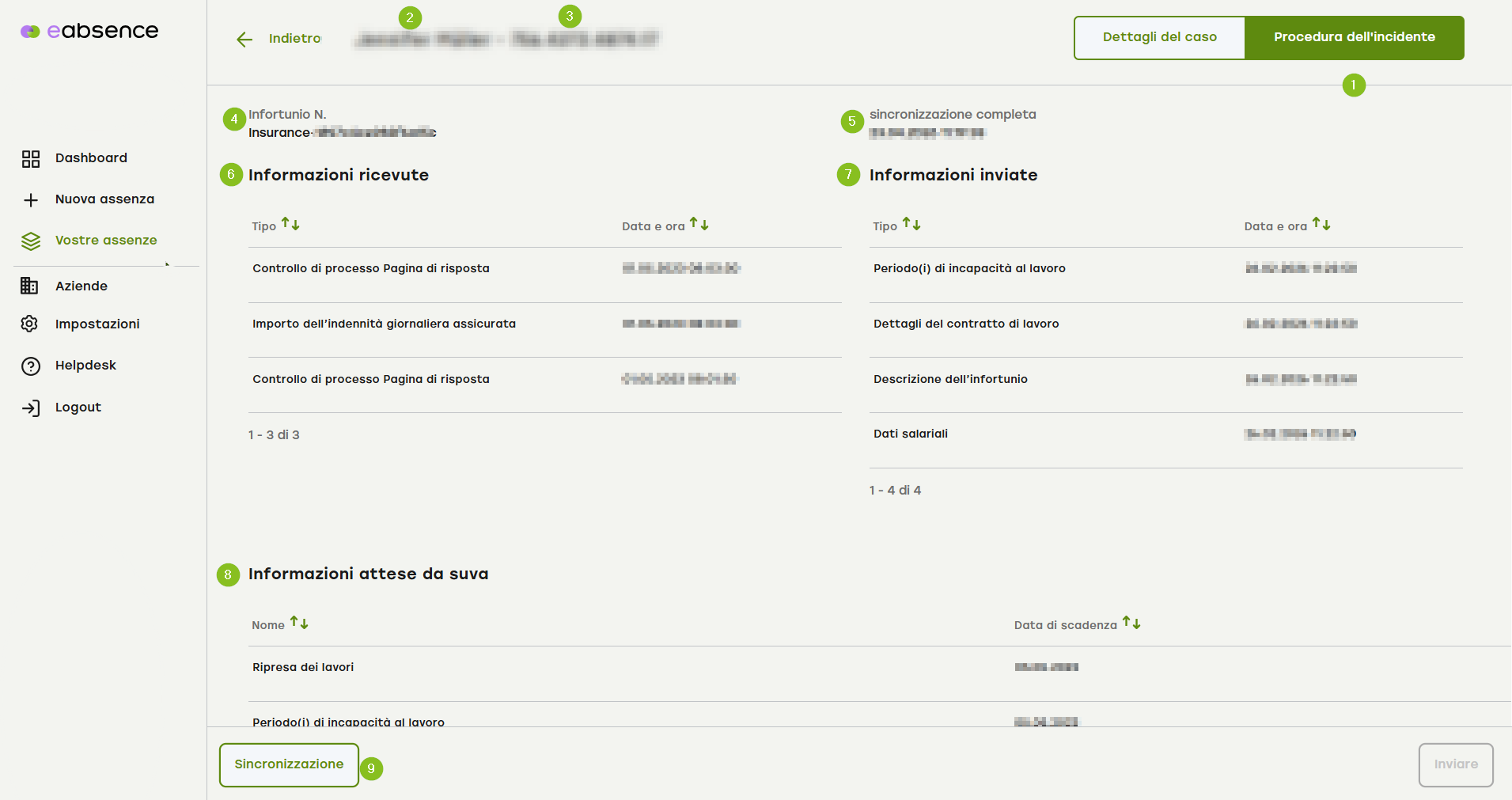Sort Informazioni inviate by Tipo
This screenshot has height=800, width=1512.
coord(911,224)
